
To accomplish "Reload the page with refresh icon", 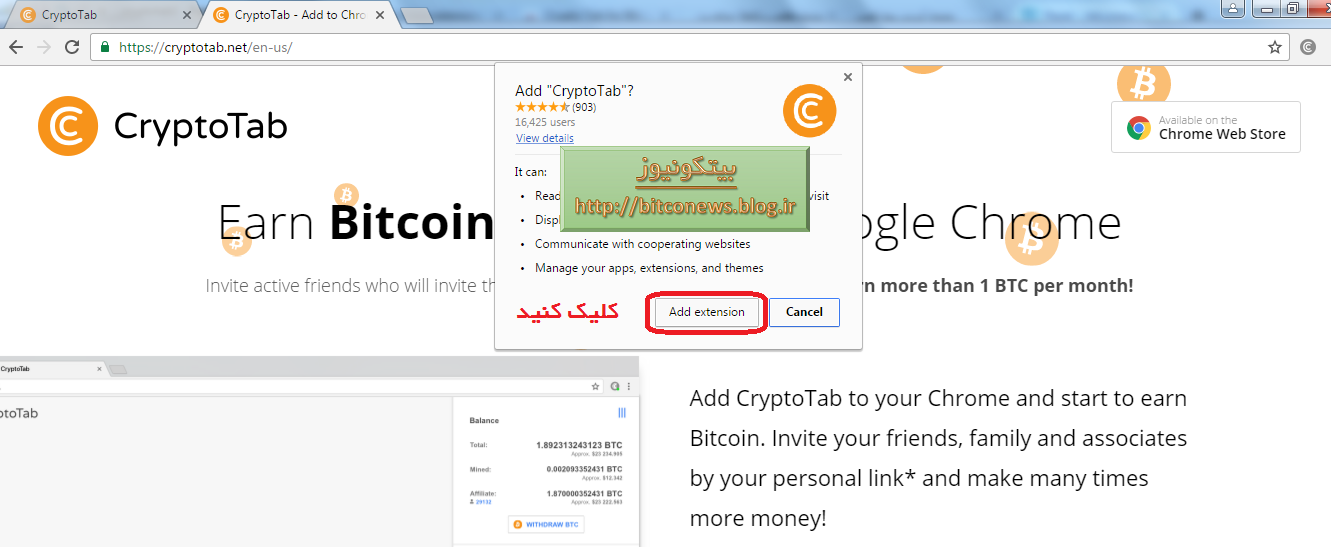I will tap(72, 47).
